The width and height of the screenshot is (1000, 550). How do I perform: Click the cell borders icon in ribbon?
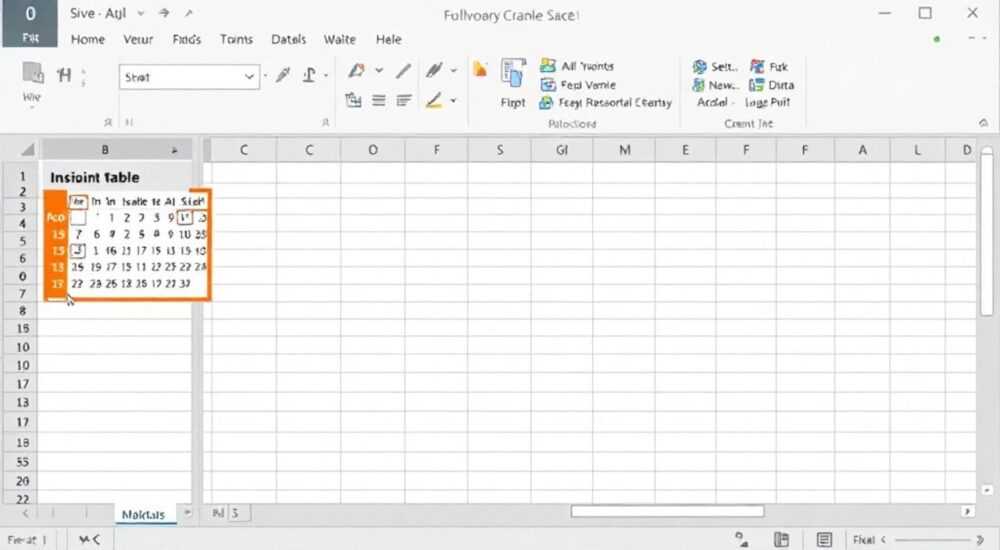353,100
